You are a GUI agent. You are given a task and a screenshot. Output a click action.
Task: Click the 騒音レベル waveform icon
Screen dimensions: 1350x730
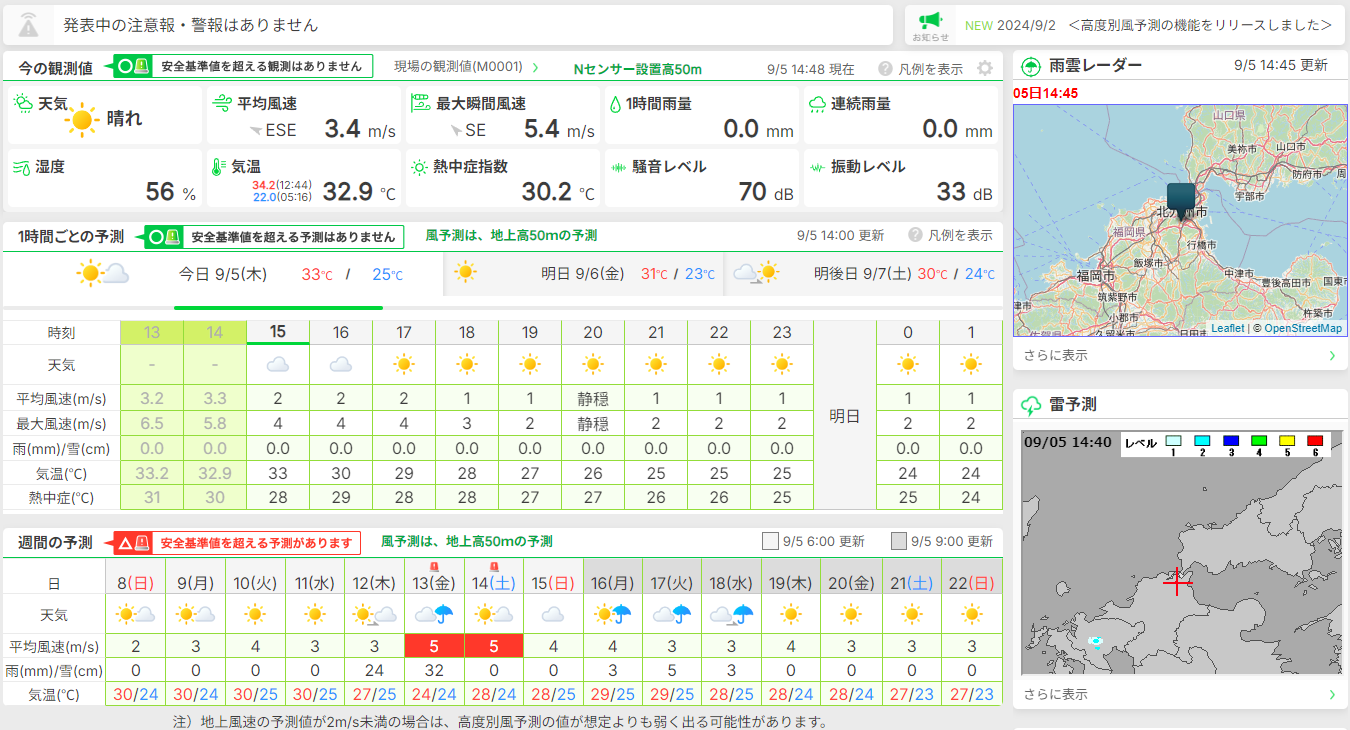point(618,167)
